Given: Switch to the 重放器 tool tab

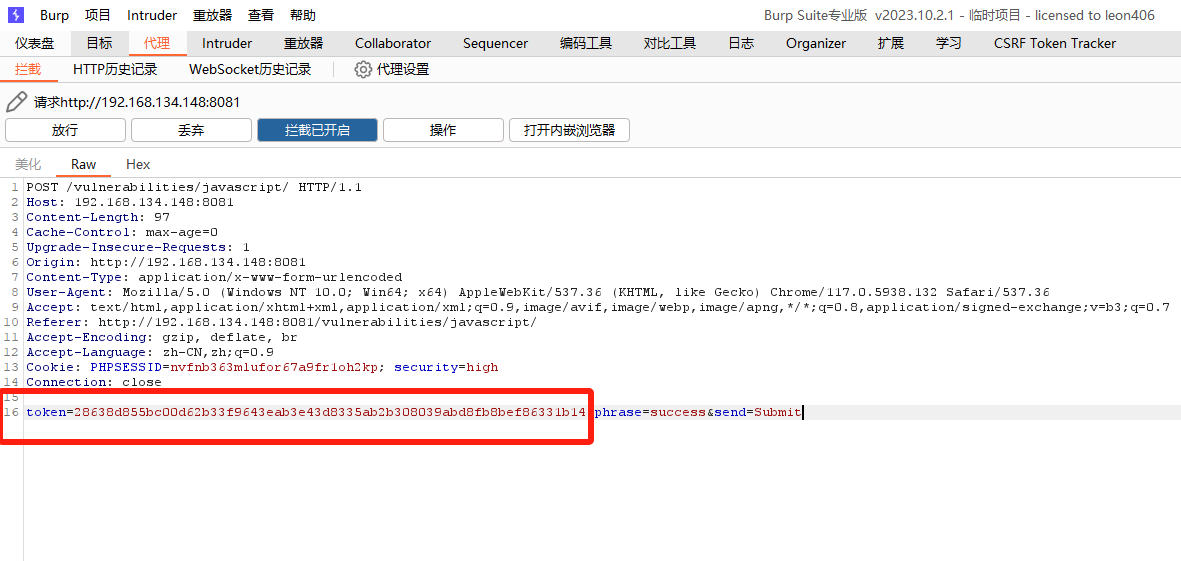Looking at the screenshot, I should click(x=304, y=44).
